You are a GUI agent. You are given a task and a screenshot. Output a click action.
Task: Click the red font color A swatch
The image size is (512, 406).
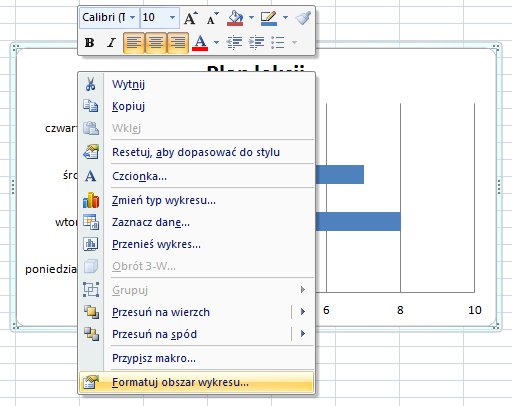200,43
